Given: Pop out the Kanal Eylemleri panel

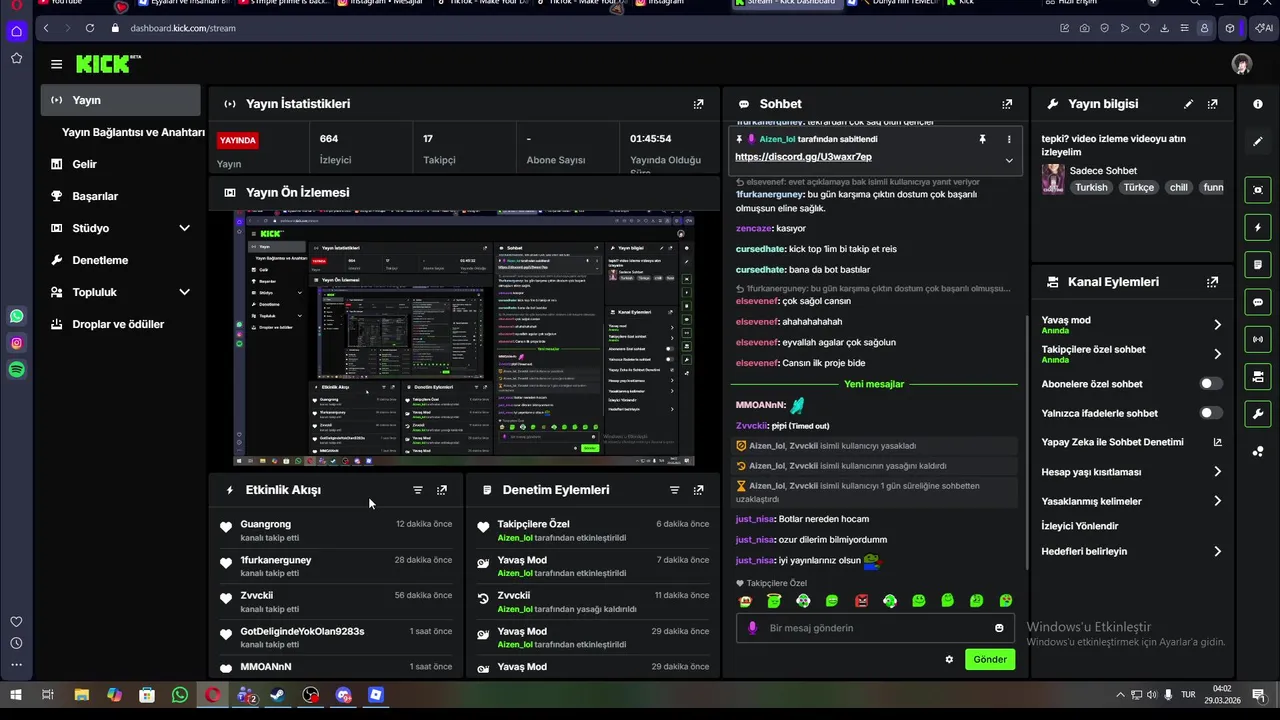Looking at the screenshot, I should click(x=1212, y=282).
